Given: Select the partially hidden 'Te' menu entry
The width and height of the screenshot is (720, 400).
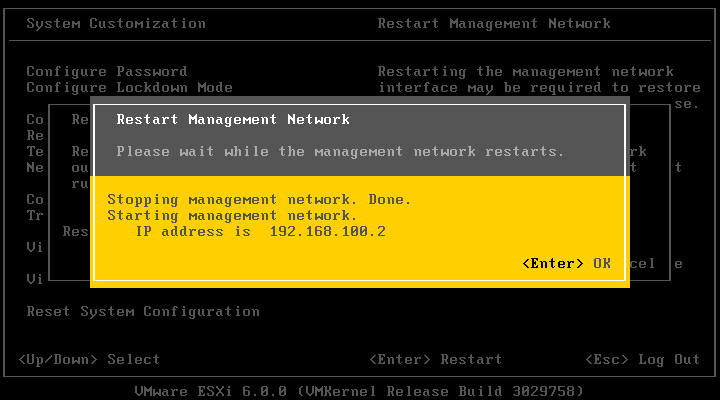Looking at the screenshot, I should point(35,152).
